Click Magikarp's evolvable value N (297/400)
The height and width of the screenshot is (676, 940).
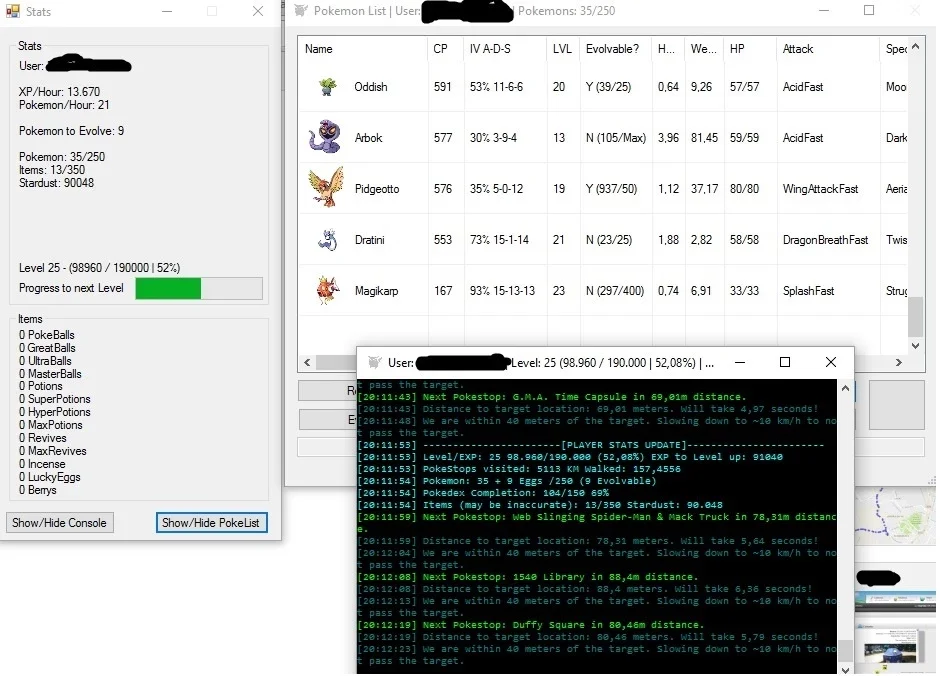(615, 291)
